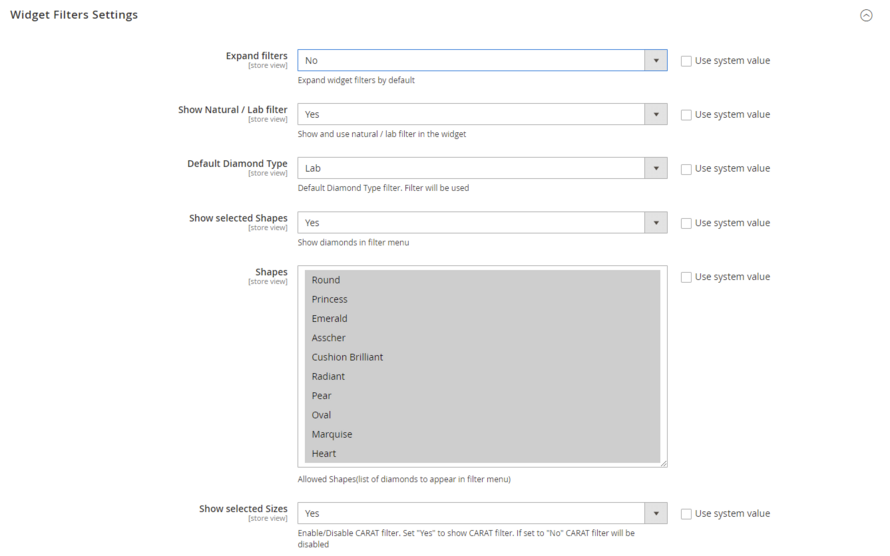Open the Show Natural / Lab filter dropdown
This screenshot has width=890, height=556.
482,115
